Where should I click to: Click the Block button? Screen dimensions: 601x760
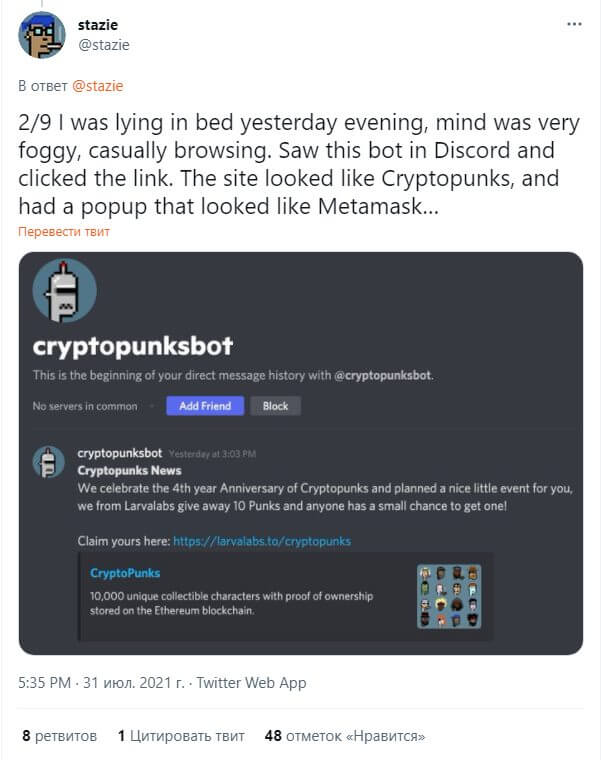tap(275, 406)
